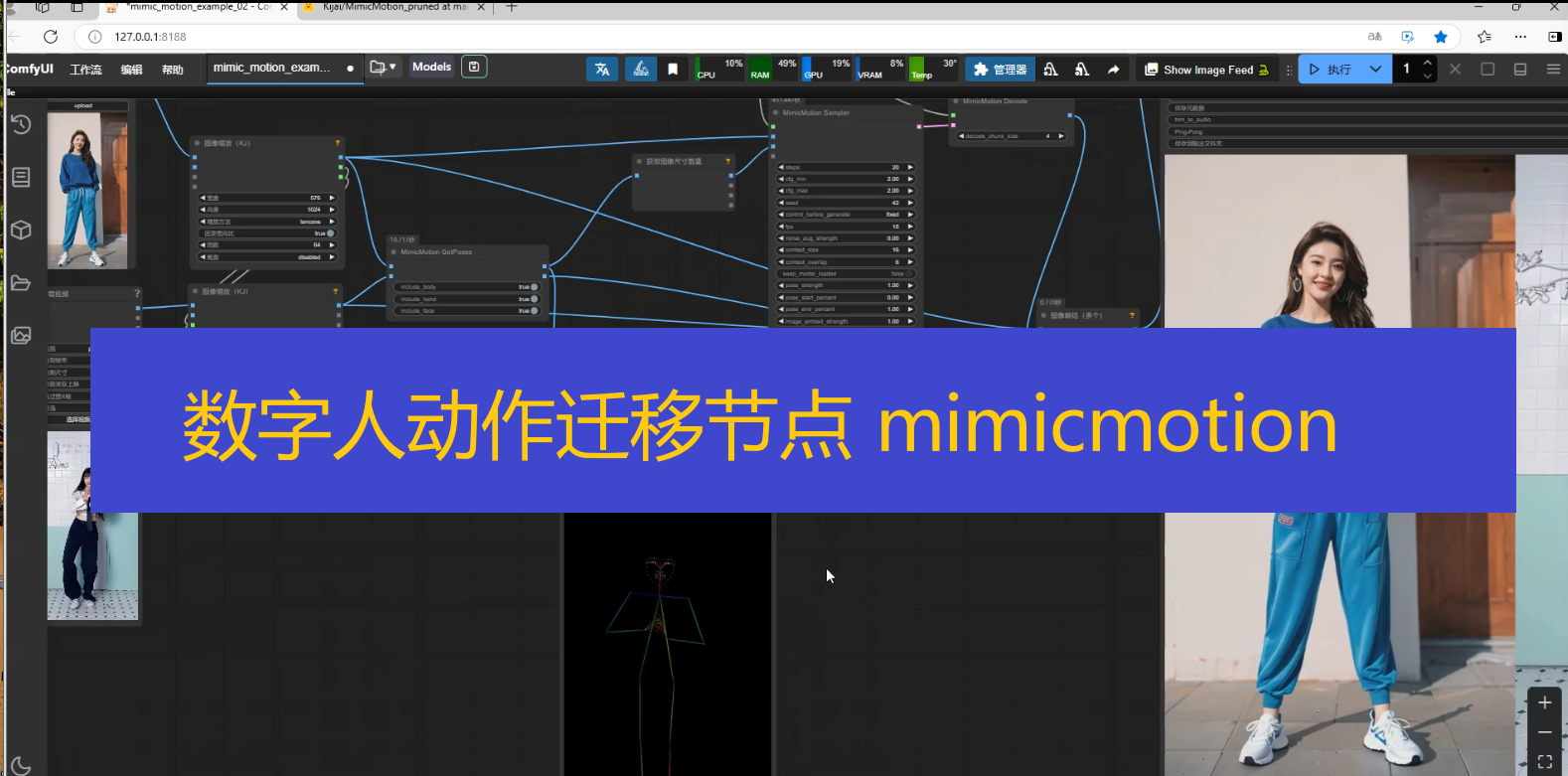Collapse the MimicMotion GetPoses node dot
The width and height of the screenshot is (1568, 776).
pos(393,252)
